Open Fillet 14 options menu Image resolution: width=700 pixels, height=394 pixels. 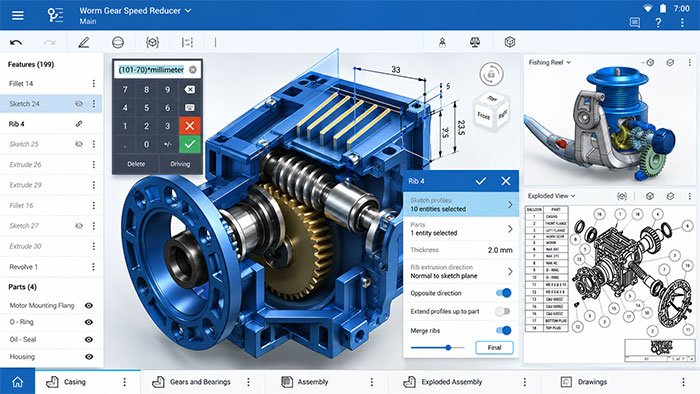[x=93, y=83]
